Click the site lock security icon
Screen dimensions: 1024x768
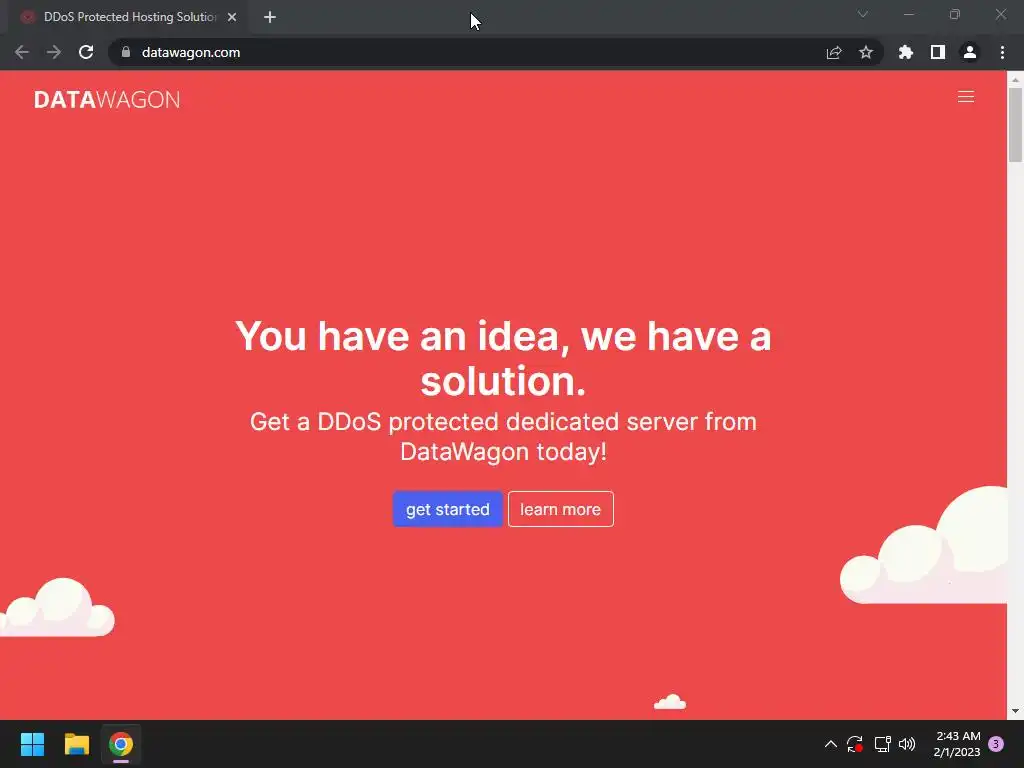tap(126, 52)
